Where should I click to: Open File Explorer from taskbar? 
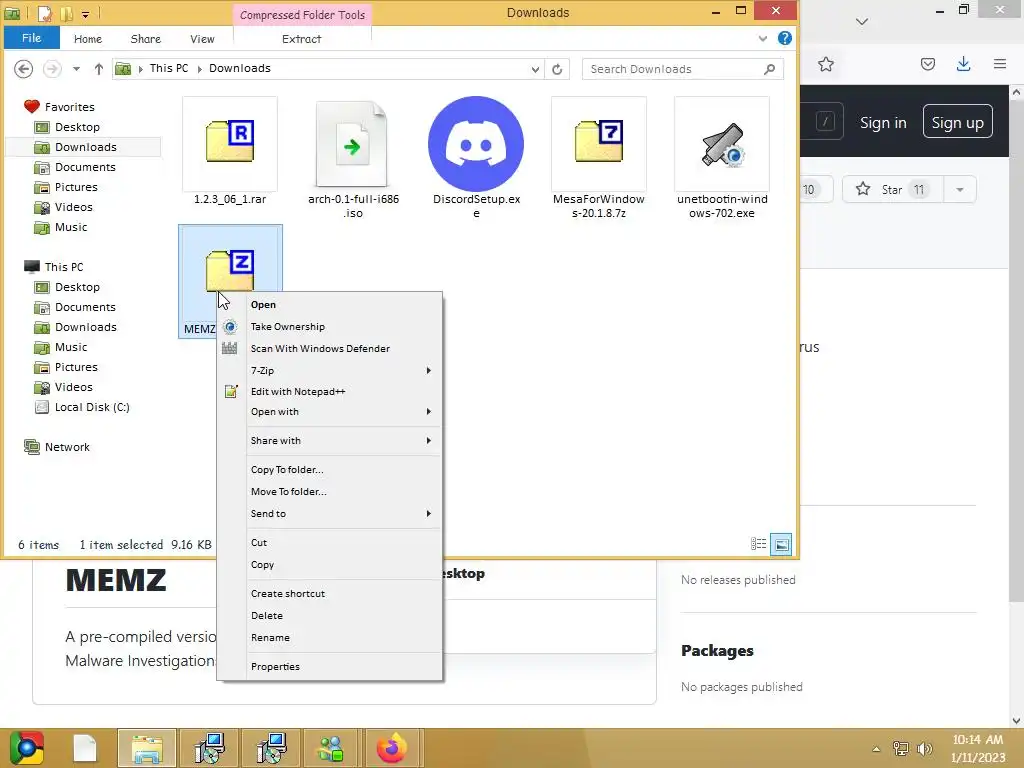pyautogui.click(x=147, y=748)
